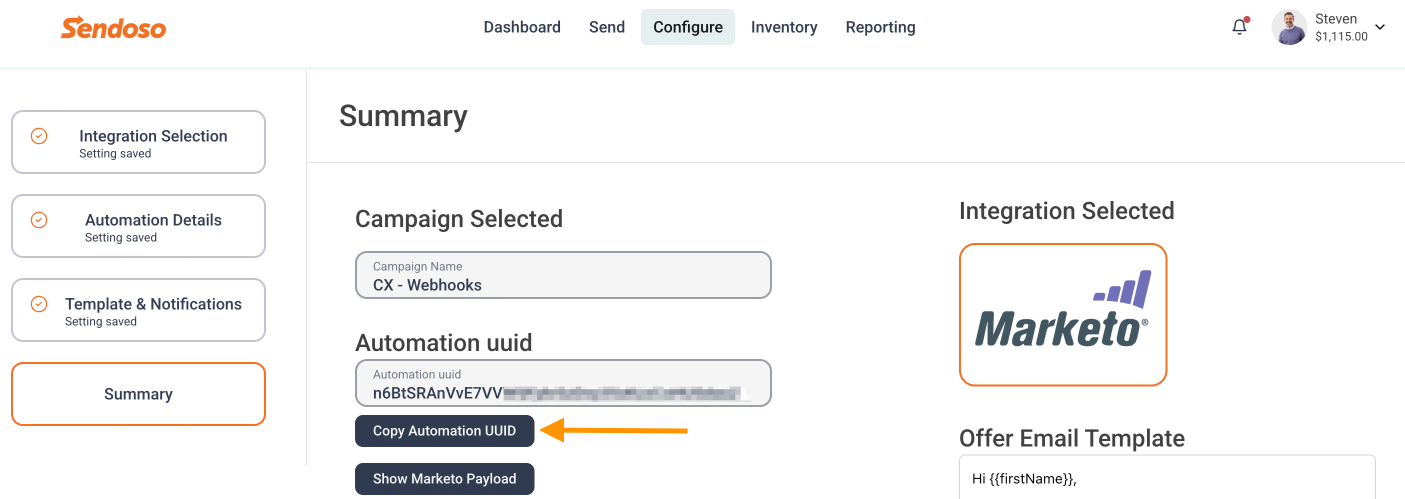Select the Marketo integration logo
This screenshot has width=1405, height=499.
coord(1063,314)
